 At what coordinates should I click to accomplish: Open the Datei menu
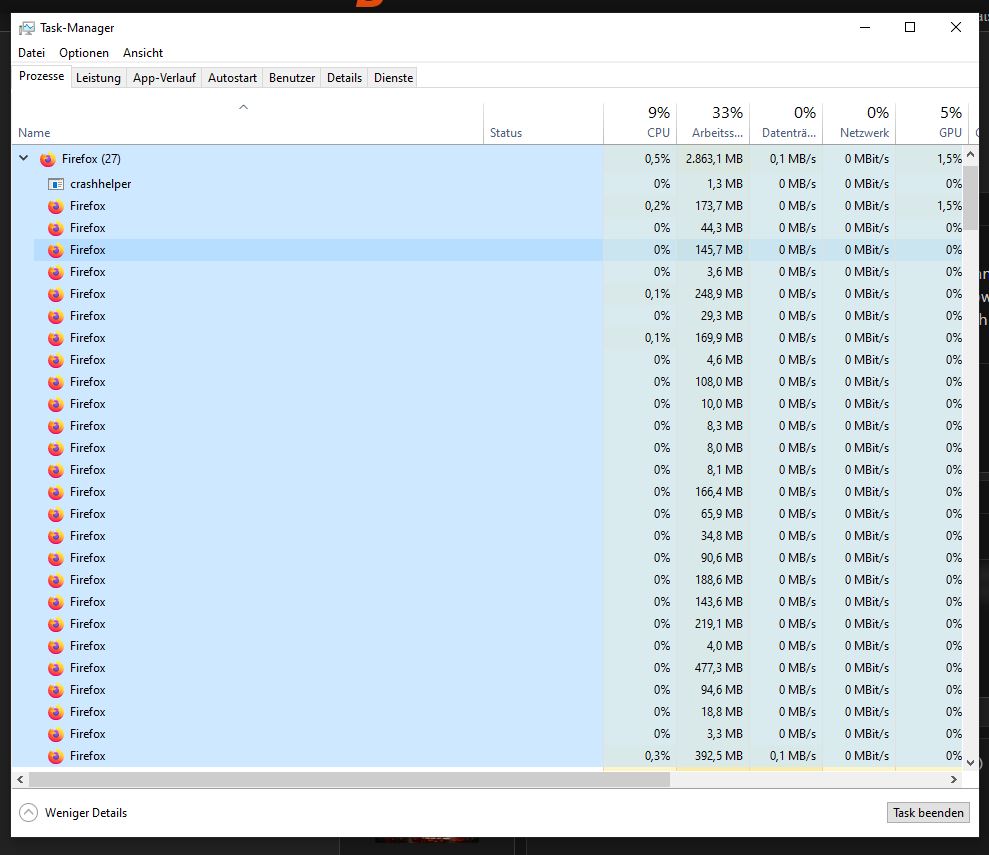(x=32, y=53)
